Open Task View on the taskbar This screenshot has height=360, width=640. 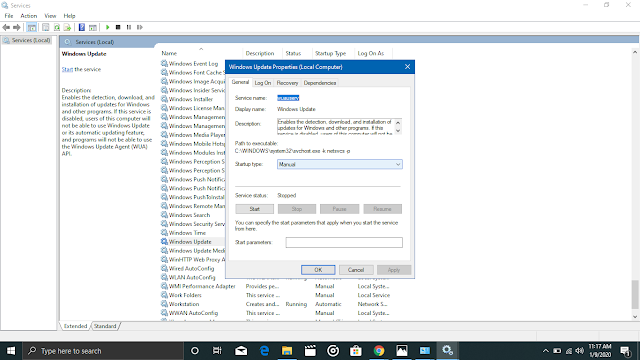click(217, 351)
